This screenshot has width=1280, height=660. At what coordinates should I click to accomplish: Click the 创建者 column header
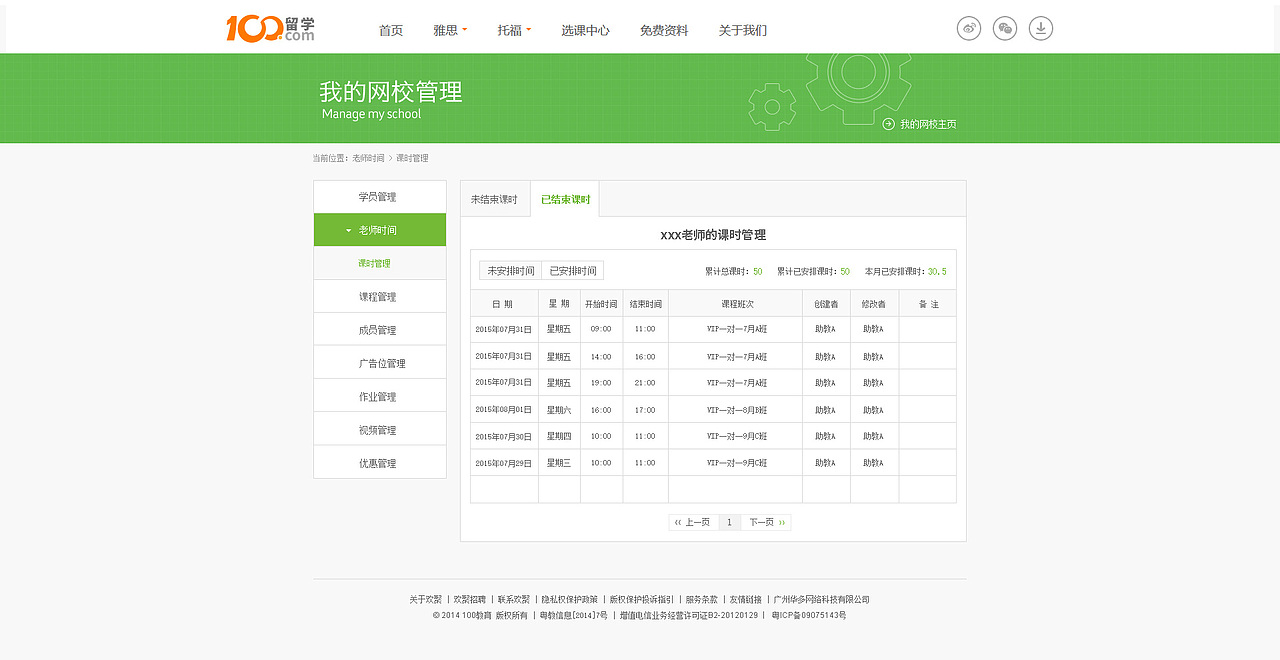(826, 304)
